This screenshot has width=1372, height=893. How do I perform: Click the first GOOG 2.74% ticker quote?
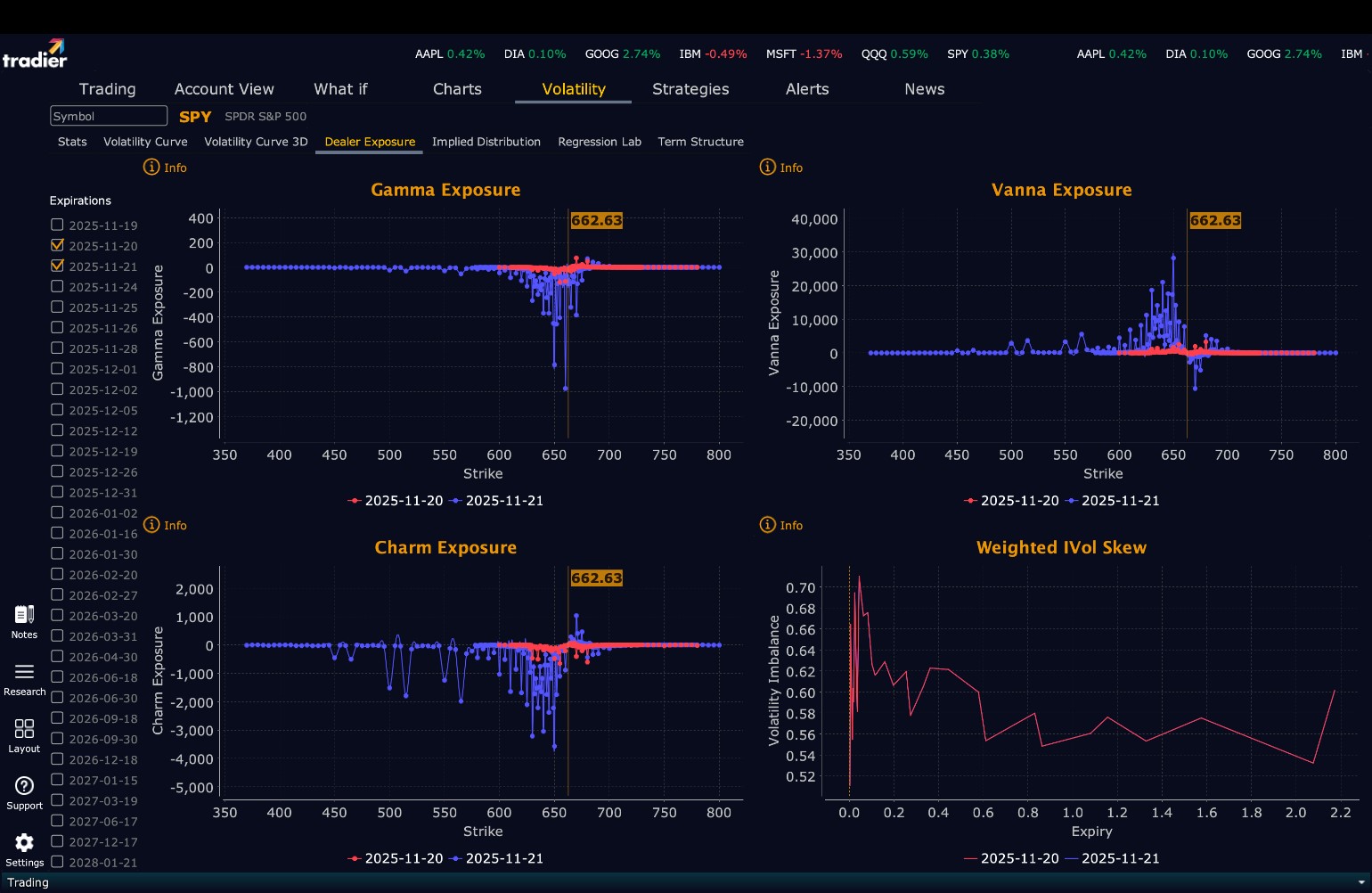(x=623, y=54)
